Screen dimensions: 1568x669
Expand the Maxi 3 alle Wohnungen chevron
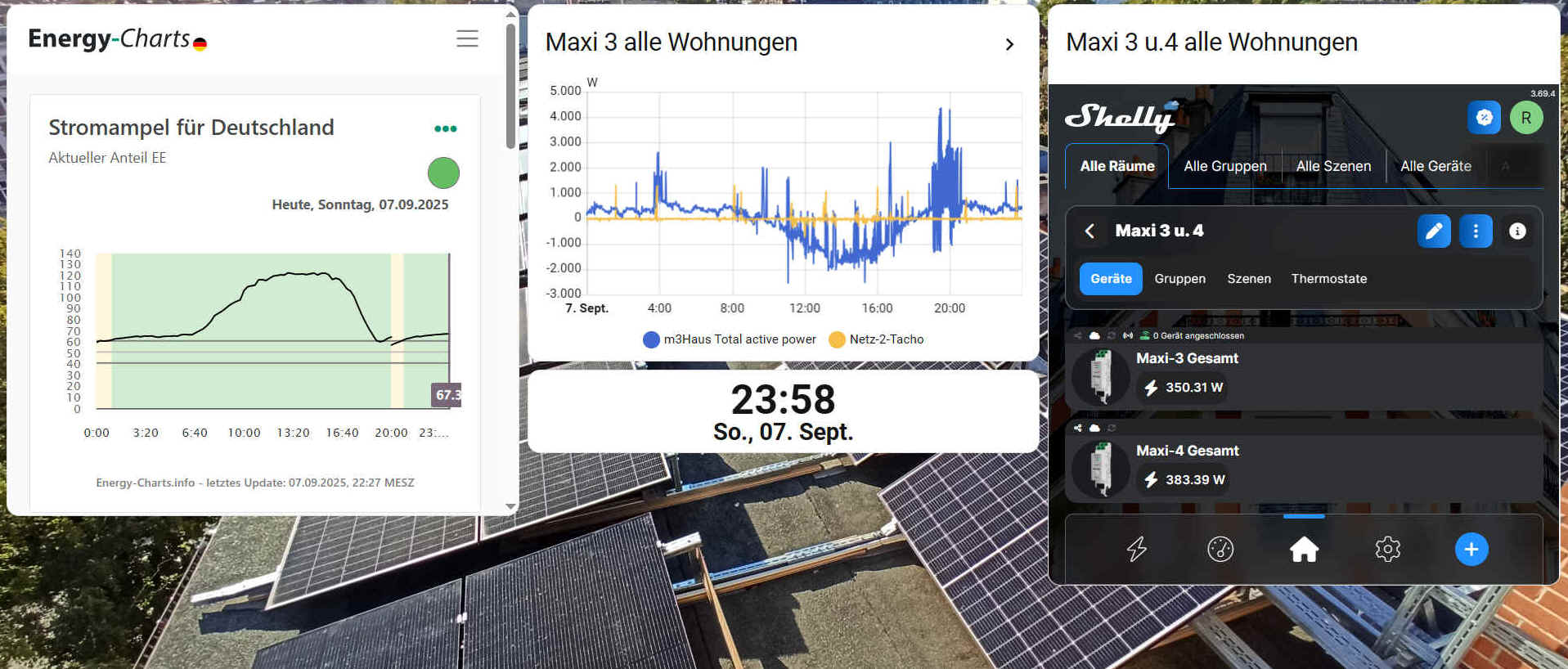tap(1009, 44)
